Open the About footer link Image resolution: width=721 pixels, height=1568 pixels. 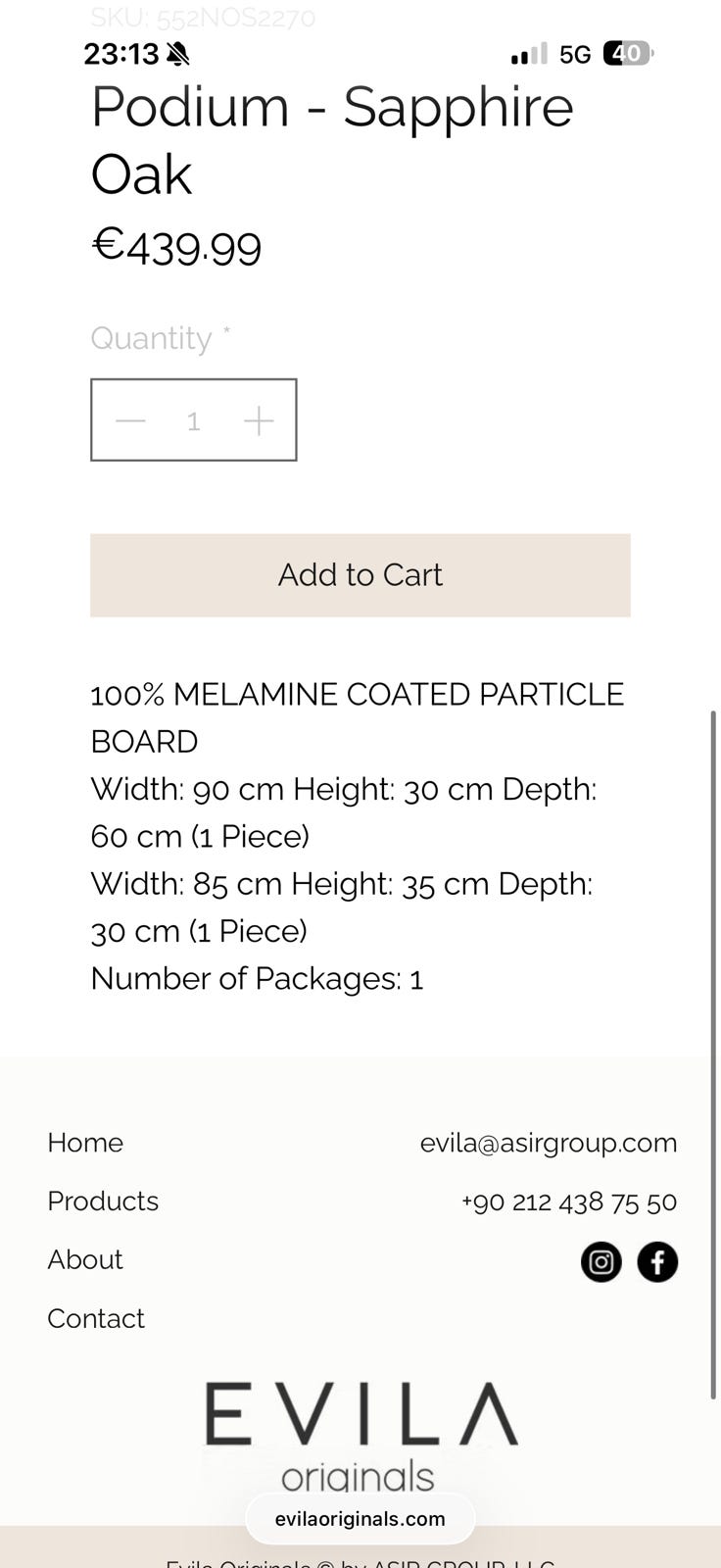[x=85, y=1260]
